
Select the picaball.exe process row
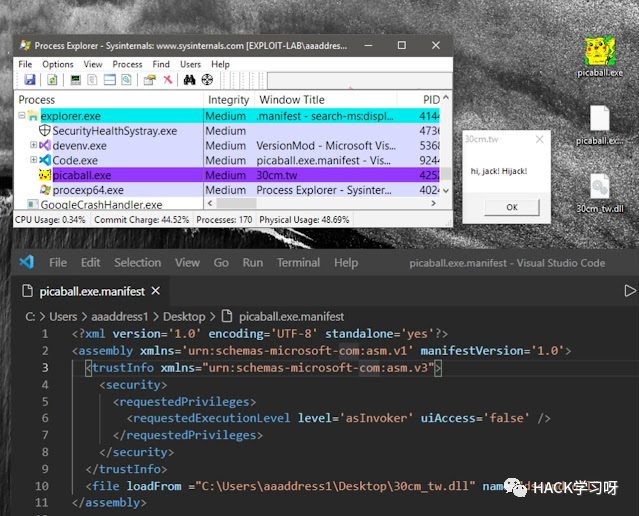click(x=227, y=175)
